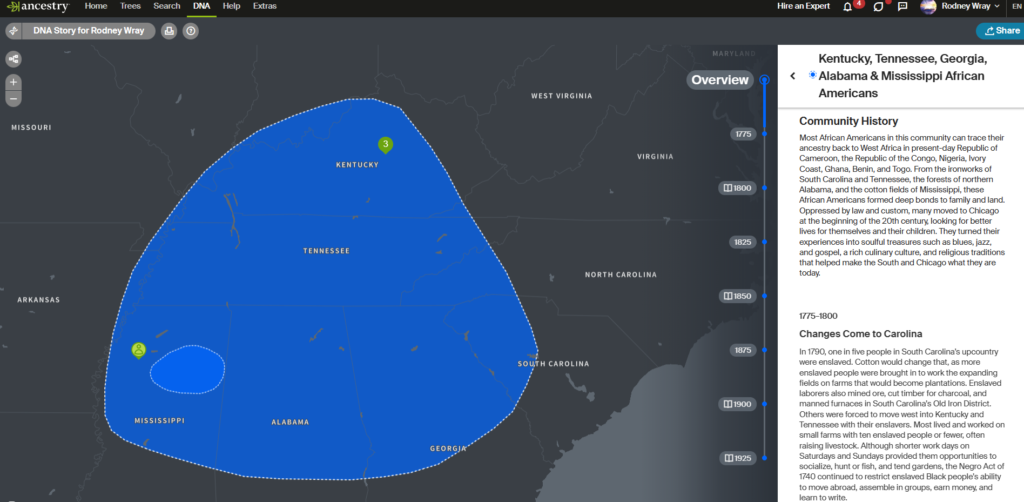Select the Overview point on the timeline
This screenshot has width=1024, height=502.
764,80
